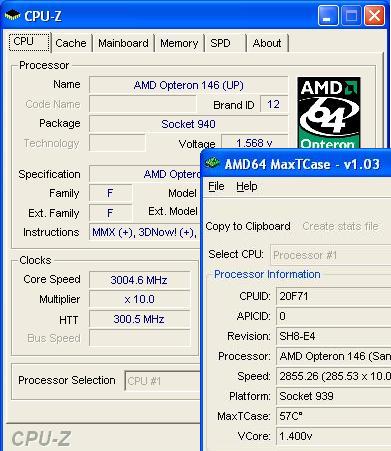This screenshot has width=391, height=451.
Task: Click the CPU-Z chip icon in title bar
Action: point(12,15)
